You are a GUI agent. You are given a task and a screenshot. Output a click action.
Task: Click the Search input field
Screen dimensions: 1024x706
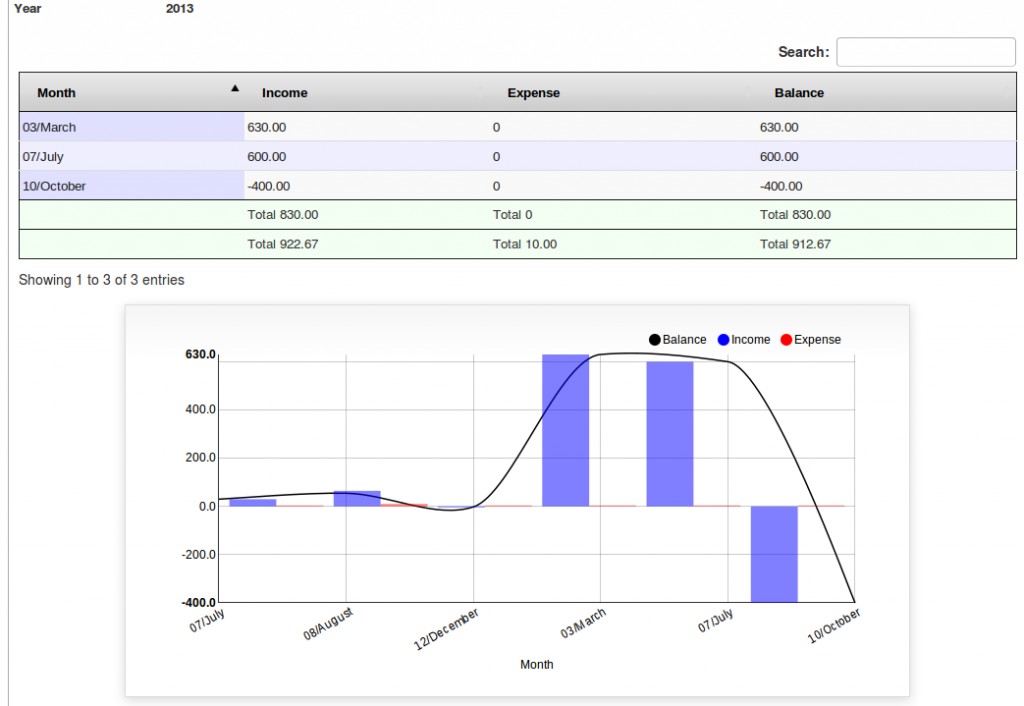tap(925, 52)
